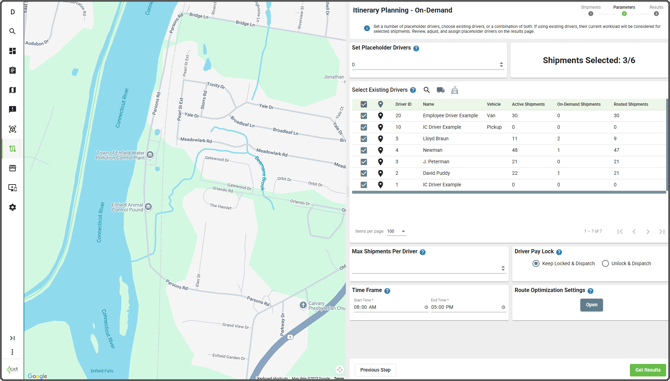Click the truck filter icon
Screen dimensions: 670x381
click(x=441, y=90)
